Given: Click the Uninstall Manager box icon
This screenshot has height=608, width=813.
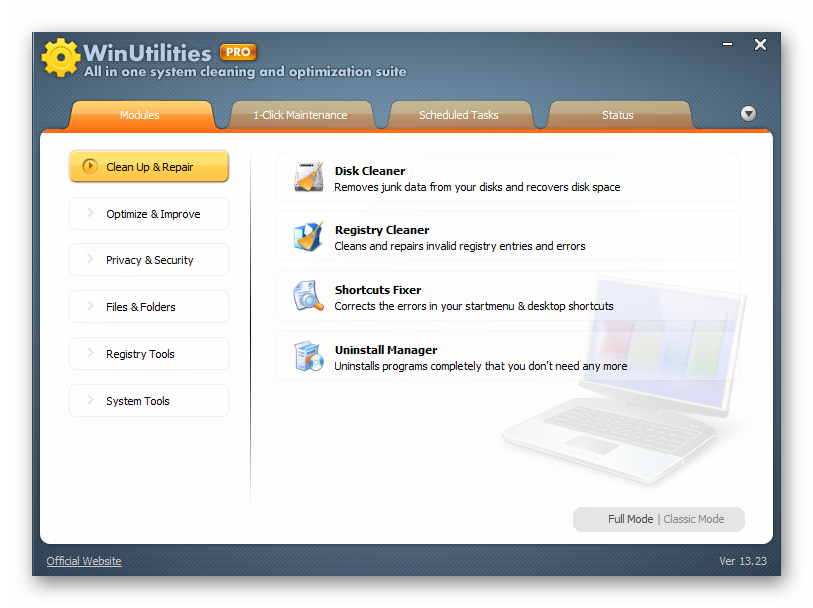Looking at the screenshot, I should 309,356.
